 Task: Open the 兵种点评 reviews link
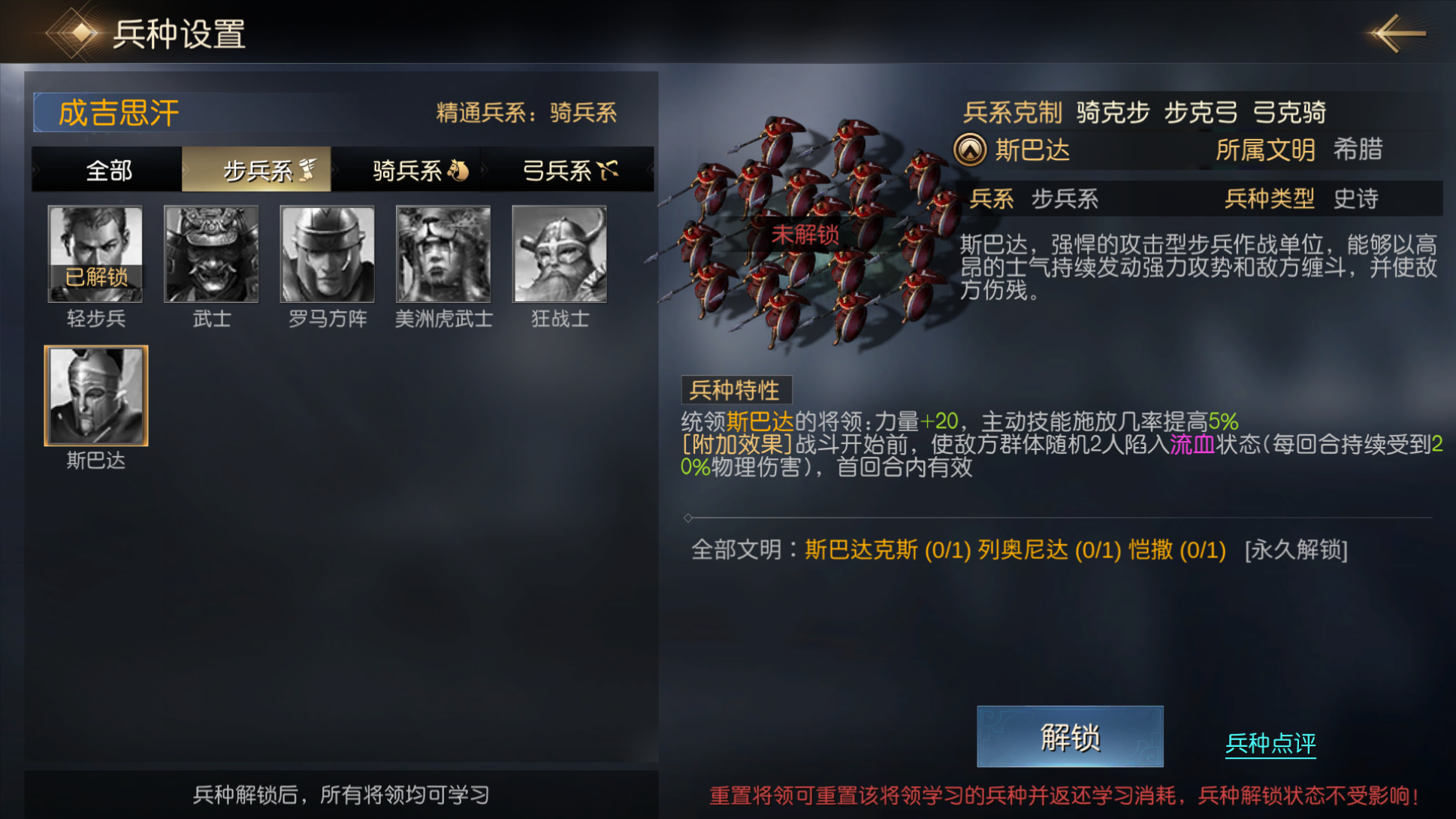[1270, 743]
